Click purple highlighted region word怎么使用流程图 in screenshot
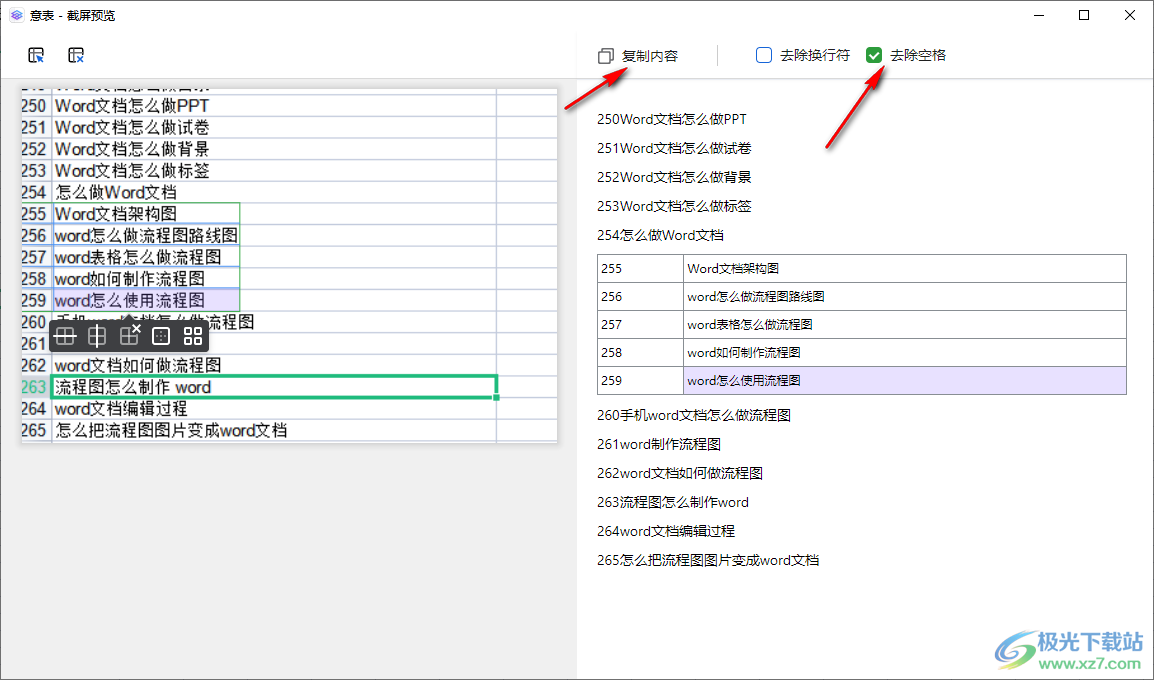 146,300
